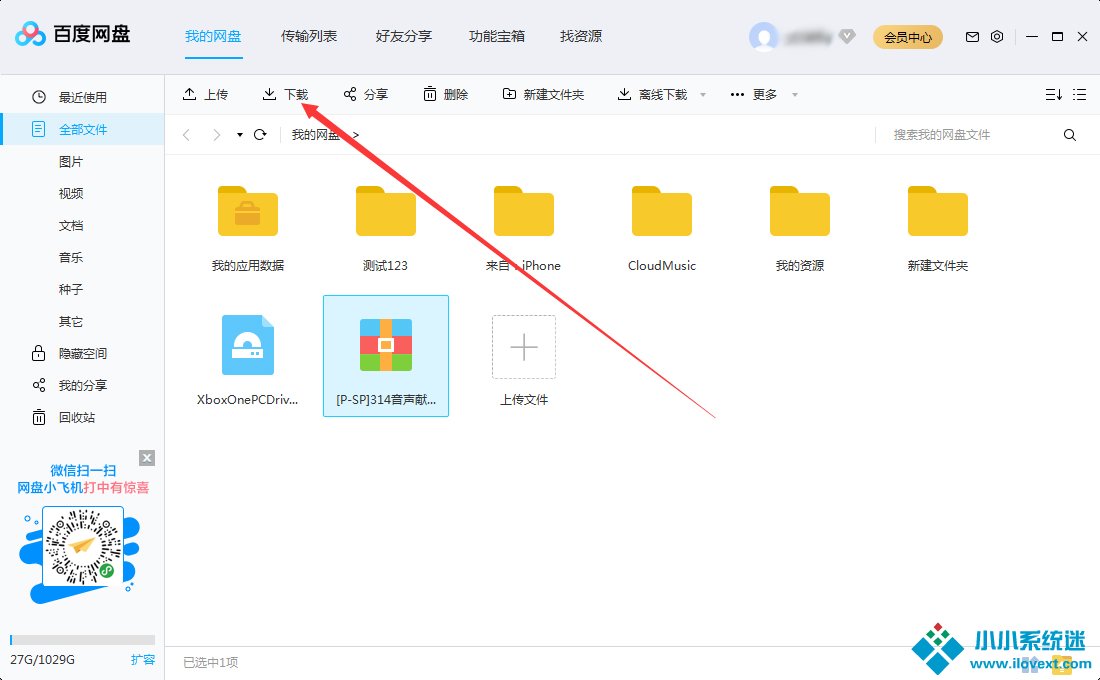Click the Member Center (会员中心) button
This screenshot has height=680, width=1100.
(x=908, y=38)
